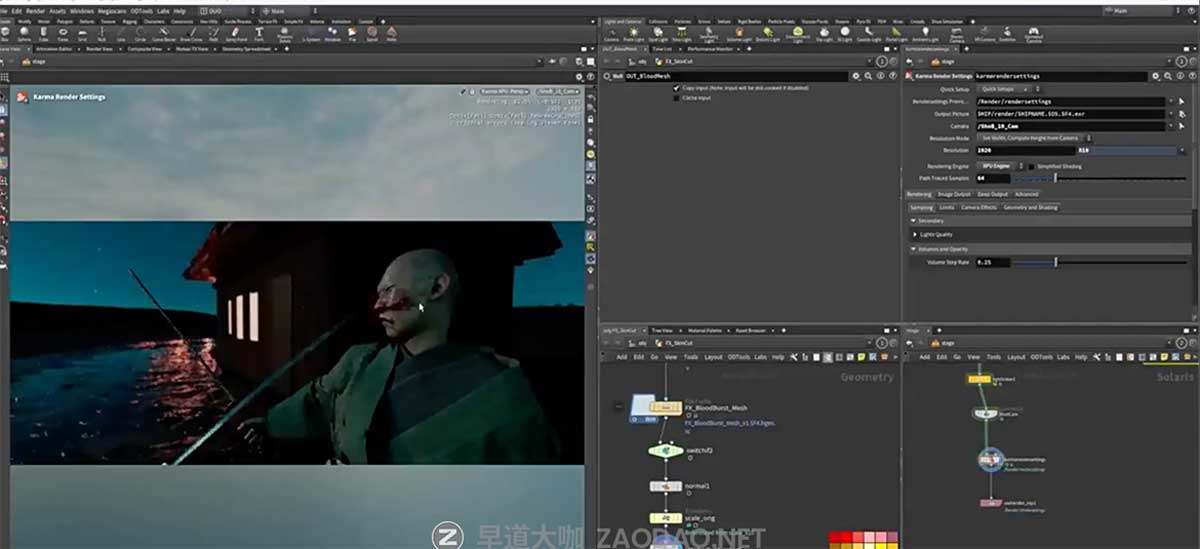The height and width of the screenshot is (549, 1200).
Task: Switch to the Image Output tab
Action: pos(953,194)
